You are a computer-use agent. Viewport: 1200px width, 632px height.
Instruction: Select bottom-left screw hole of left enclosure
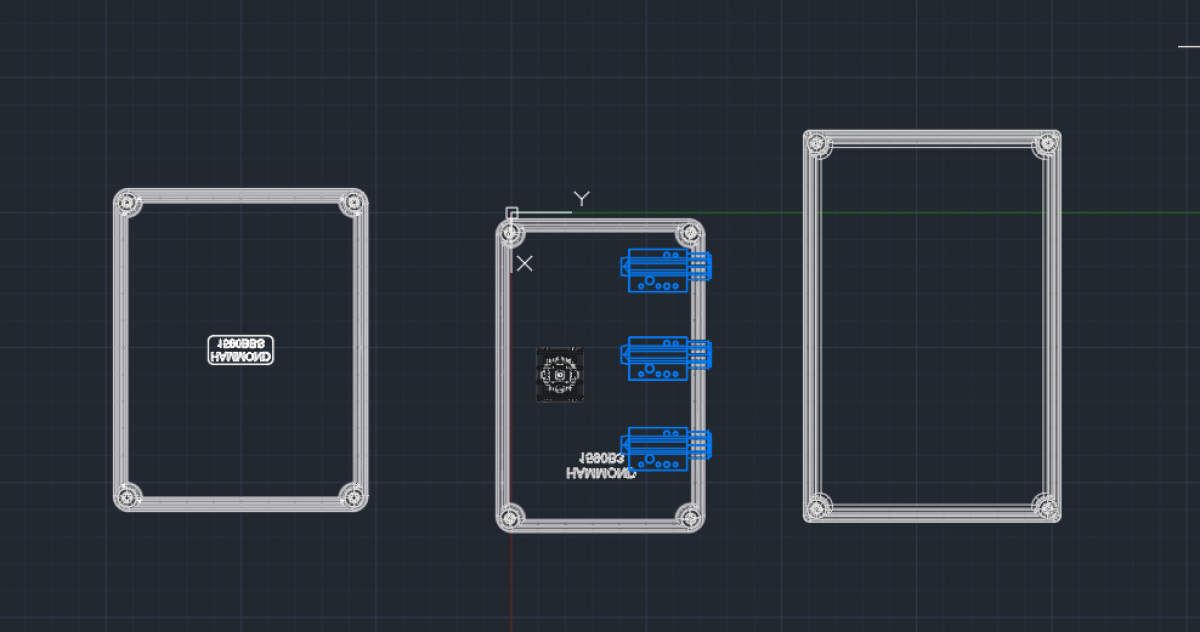(x=129, y=495)
